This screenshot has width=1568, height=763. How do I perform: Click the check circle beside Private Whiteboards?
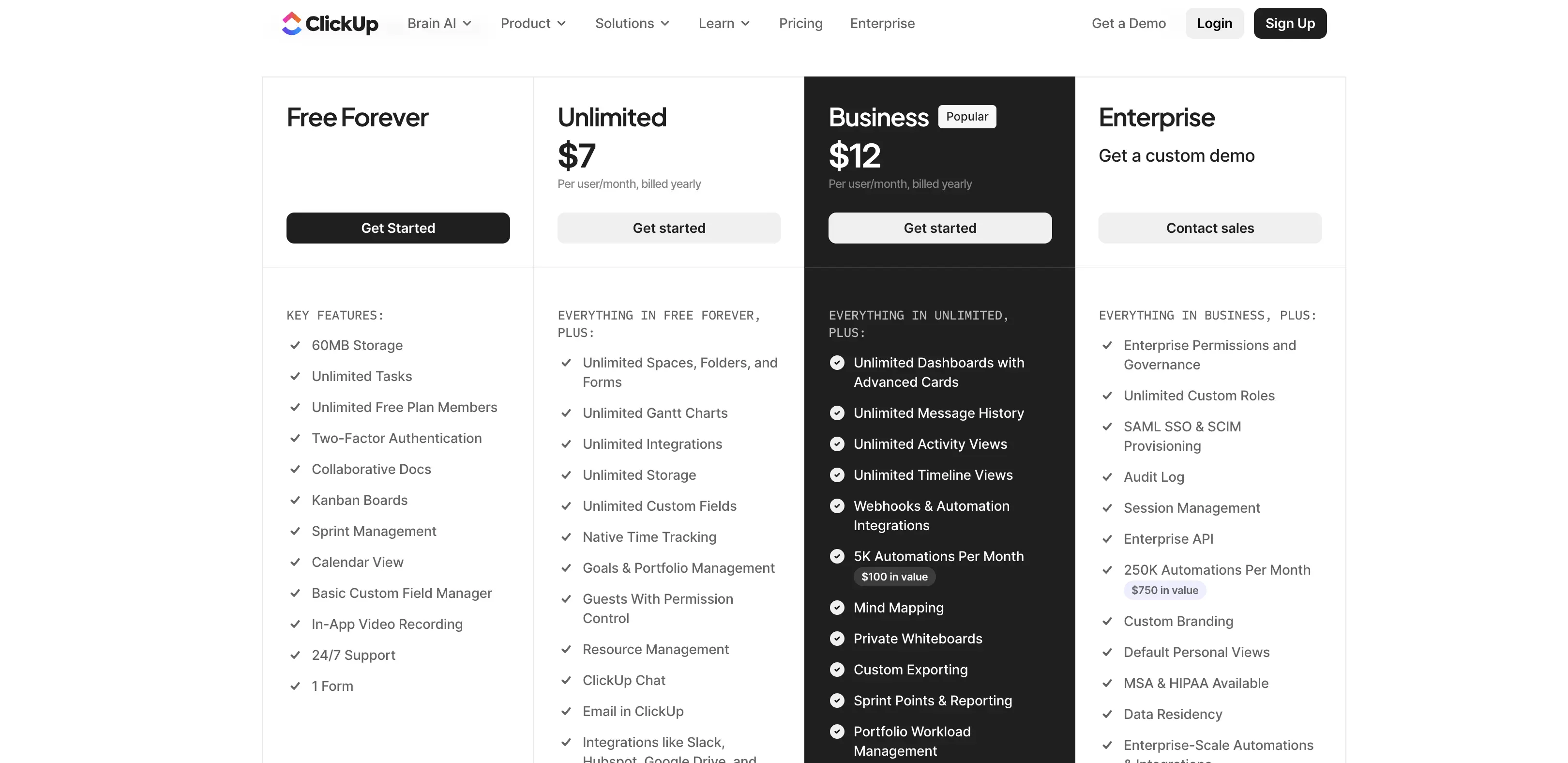(837, 639)
